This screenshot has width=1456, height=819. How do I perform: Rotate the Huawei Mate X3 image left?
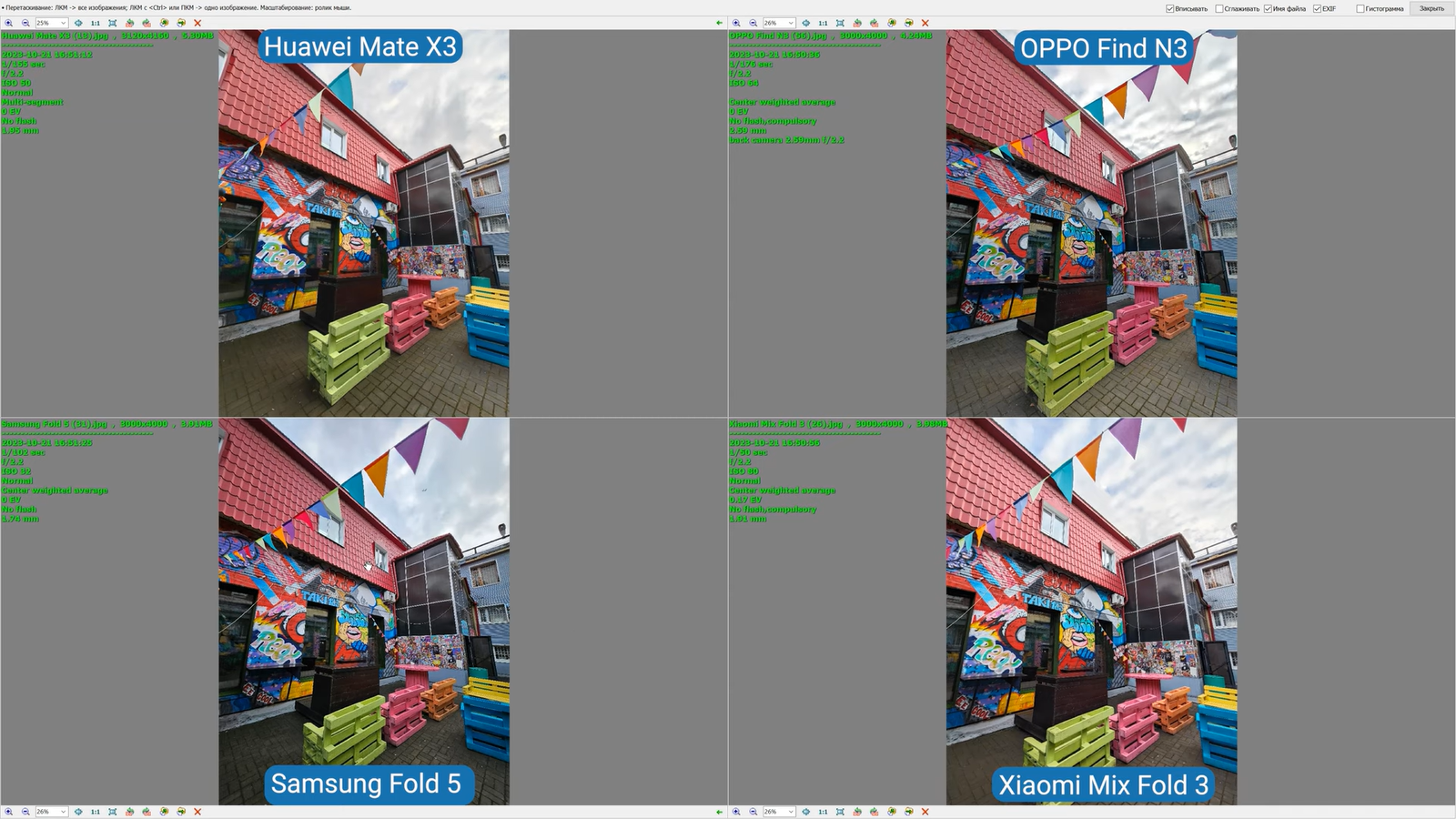click(130, 23)
